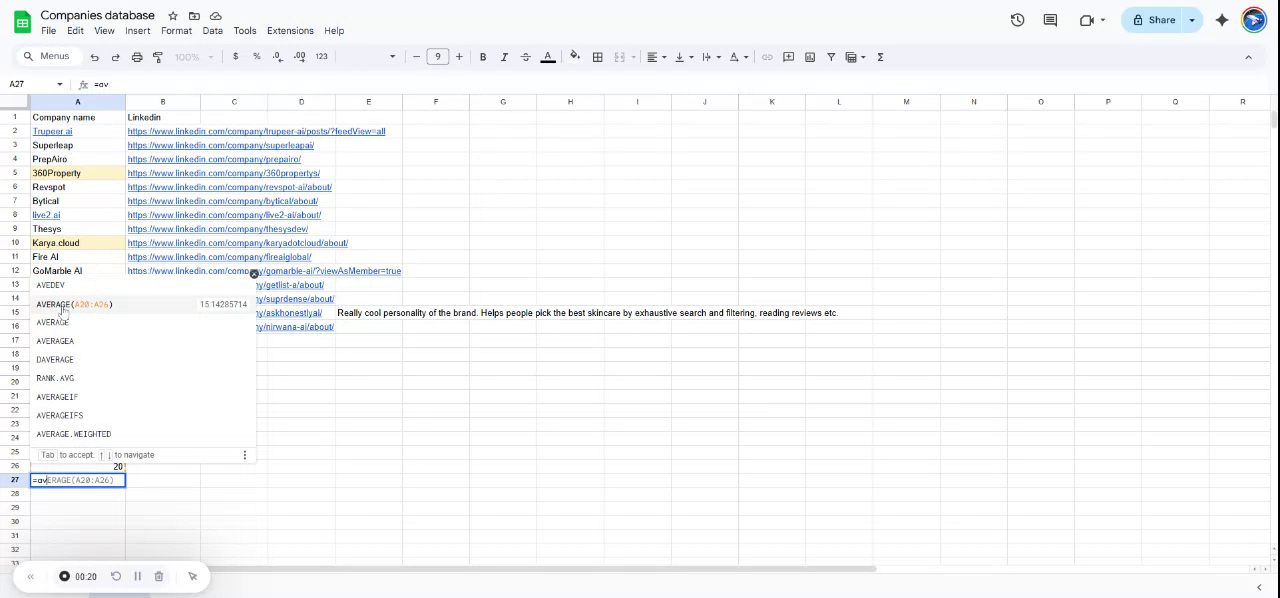Star the Companies database document
Screen dimensions: 1280x598
[x=173, y=16]
